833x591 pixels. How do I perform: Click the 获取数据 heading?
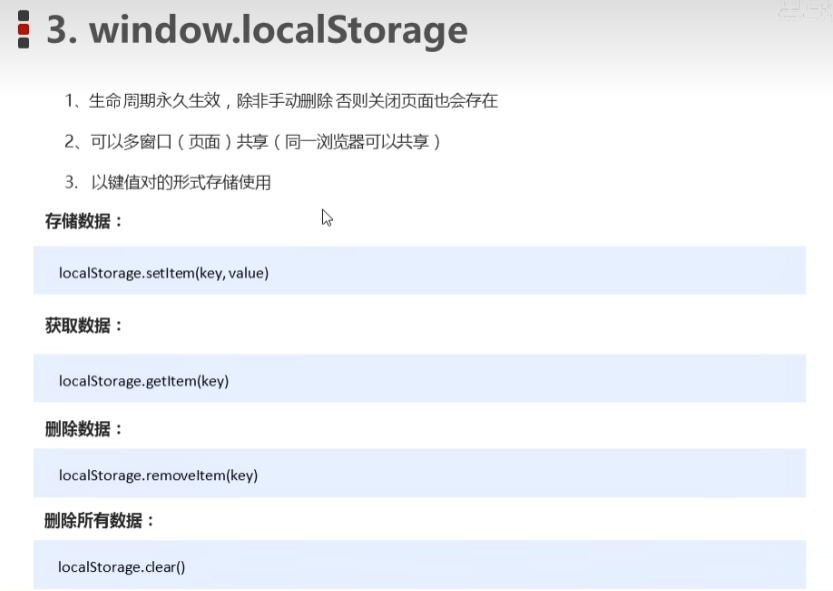coord(84,325)
